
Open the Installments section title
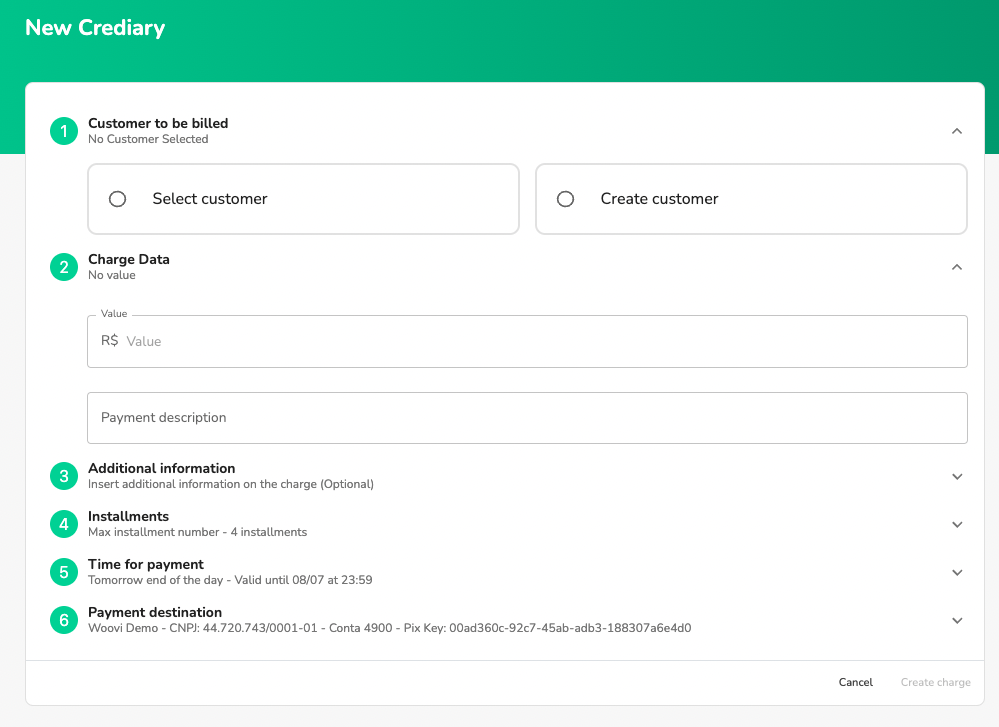click(128, 516)
